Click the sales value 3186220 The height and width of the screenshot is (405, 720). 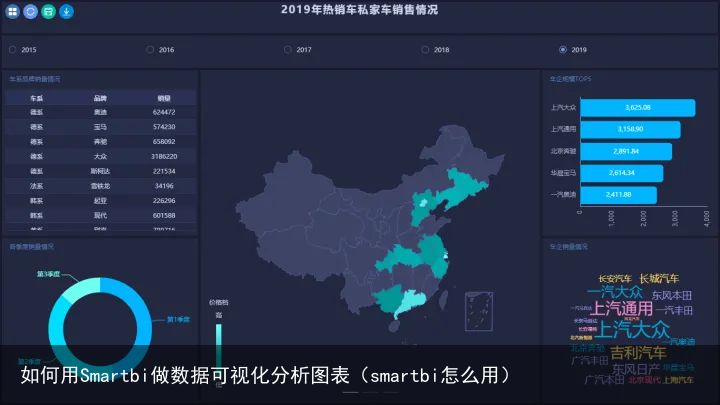point(164,156)
